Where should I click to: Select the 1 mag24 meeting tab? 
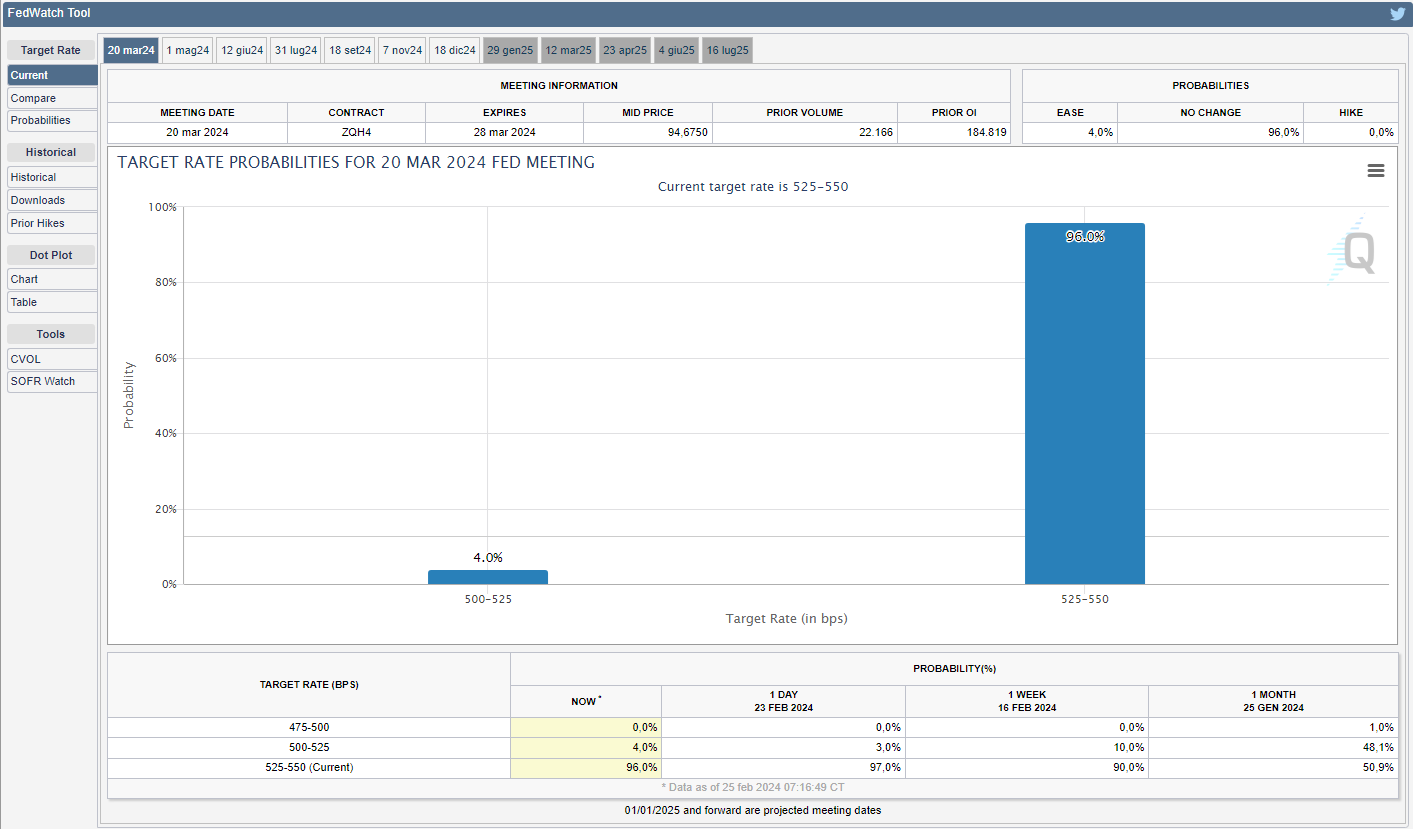click(x=188, y=50)
